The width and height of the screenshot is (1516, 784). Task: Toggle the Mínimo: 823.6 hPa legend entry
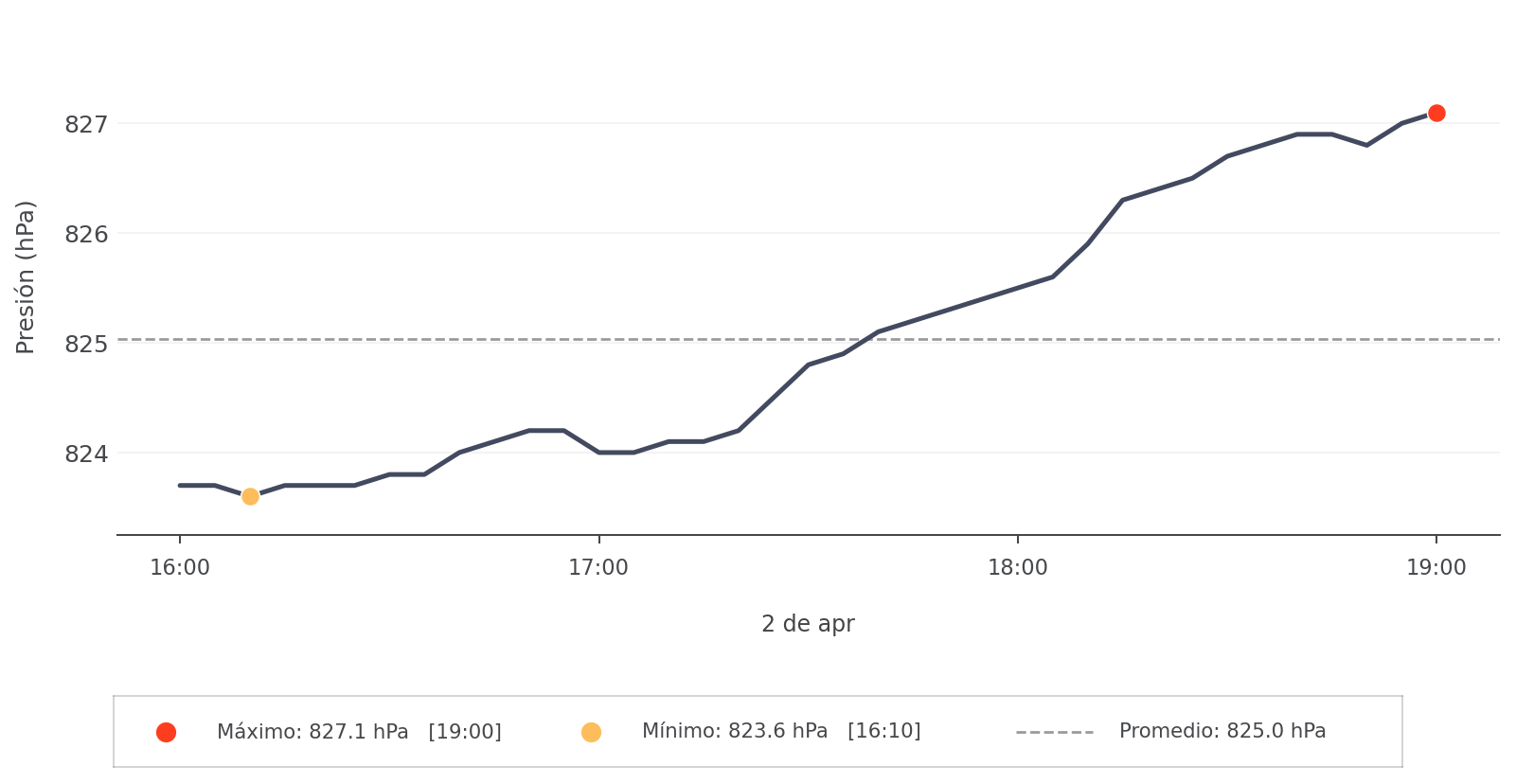click(734, 731)
